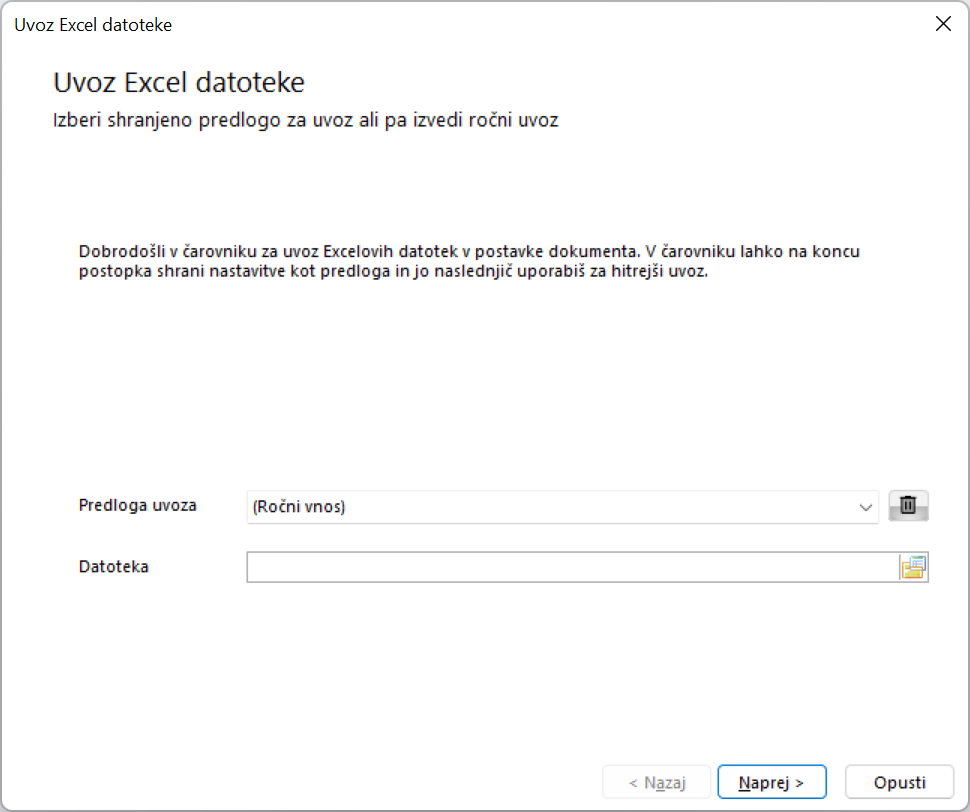Click the 'Datoteka' label

pos(113,566)
